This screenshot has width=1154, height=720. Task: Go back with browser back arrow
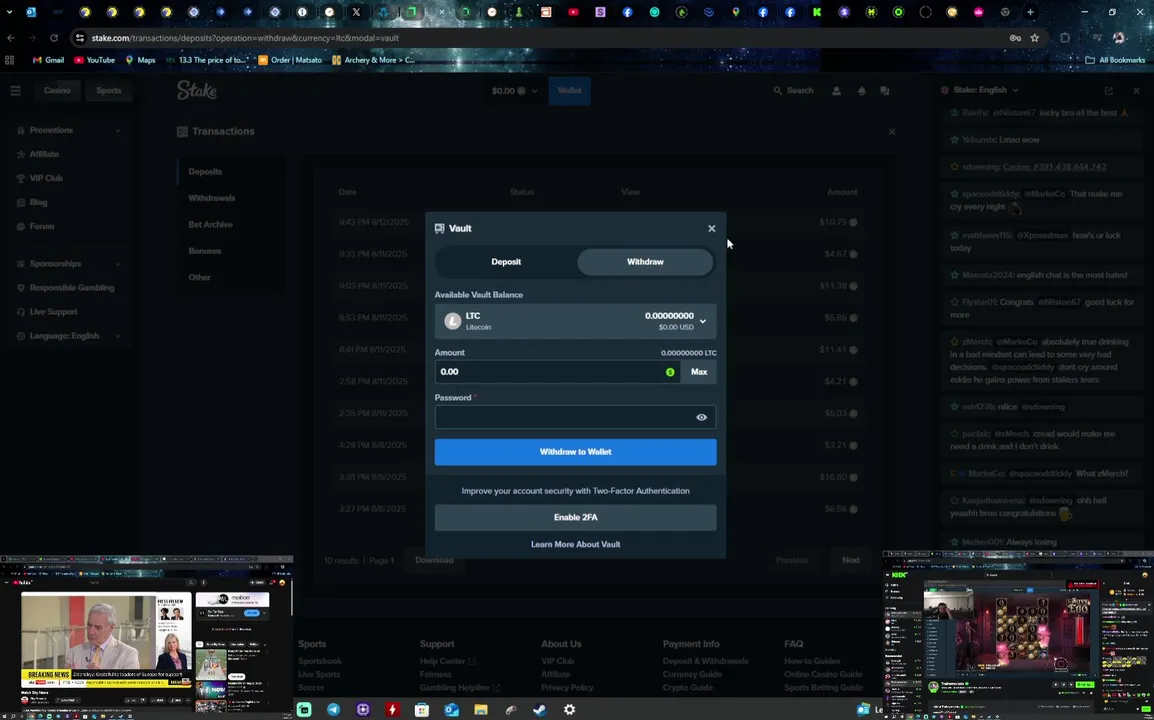coord(10,38)
